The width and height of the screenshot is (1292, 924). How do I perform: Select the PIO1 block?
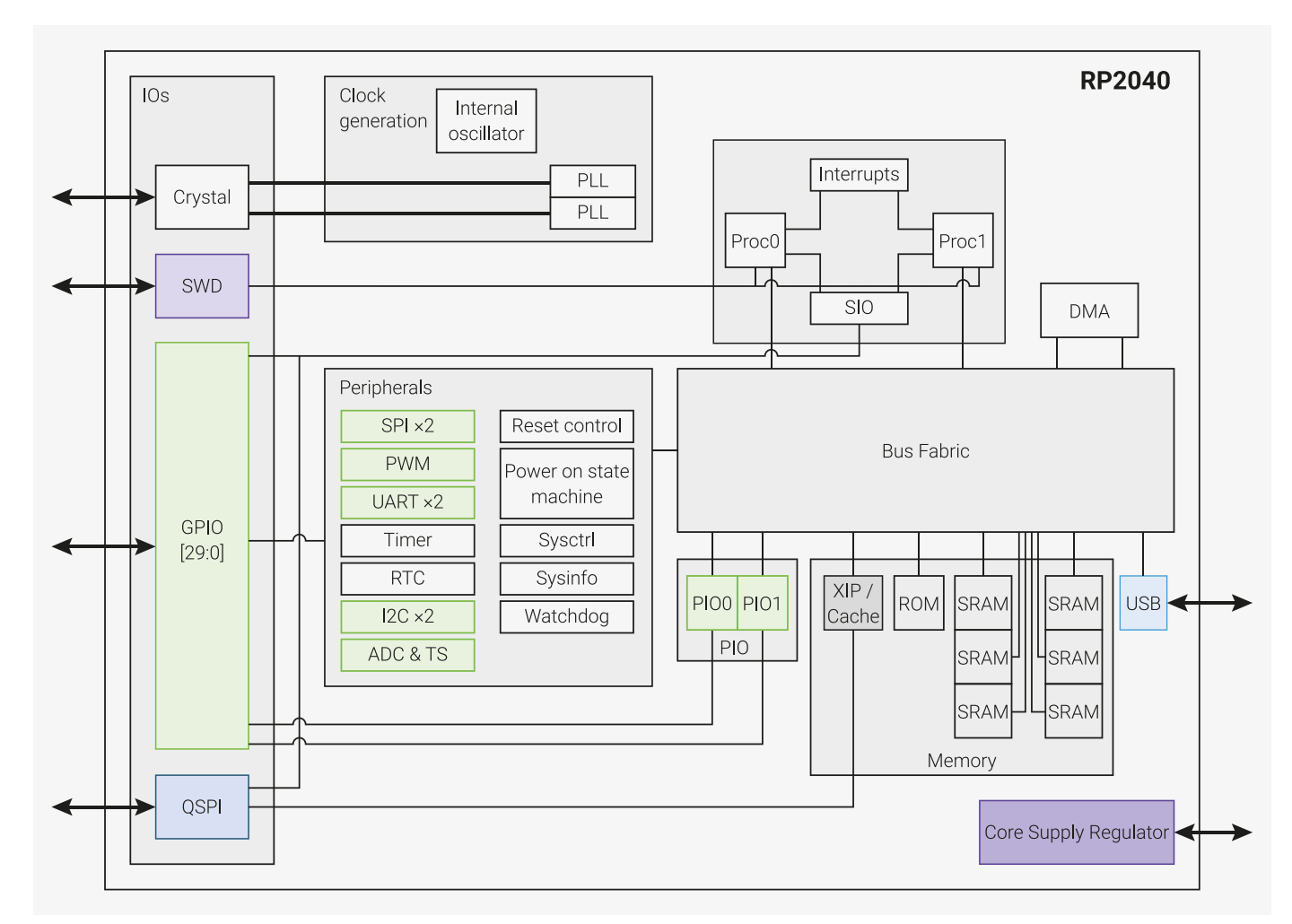click(x=763, y=603)
